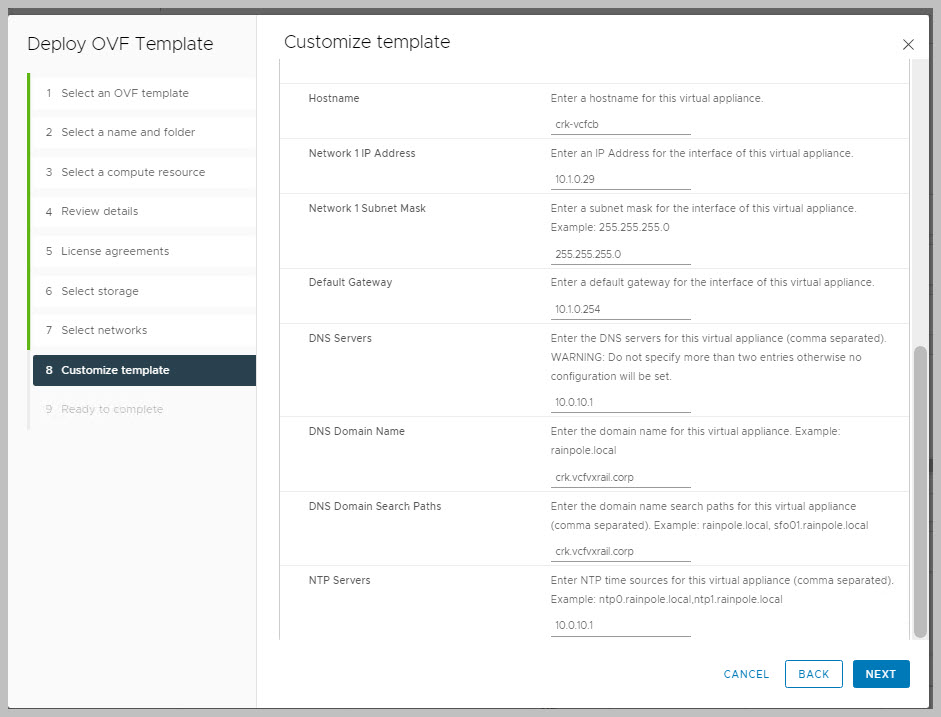Screen dimensions: 941x717
Task: Select the DNS Domain Name field
Action: point(620,477)
